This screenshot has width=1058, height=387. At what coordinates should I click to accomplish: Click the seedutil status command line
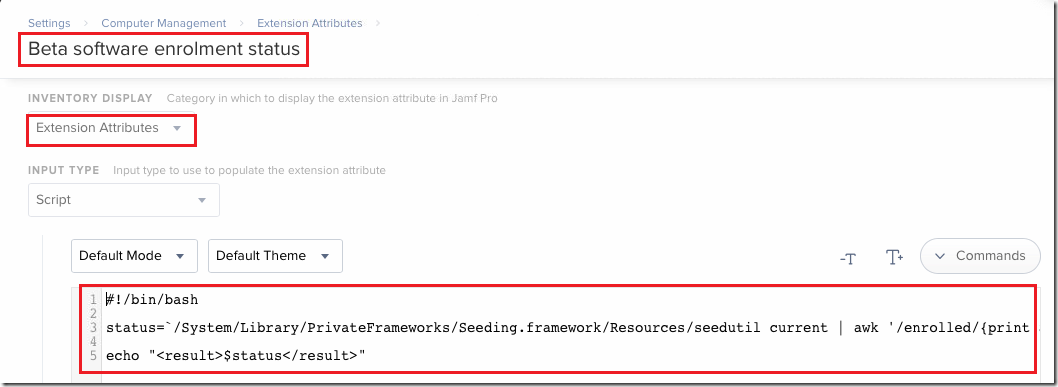click(567, 328)
